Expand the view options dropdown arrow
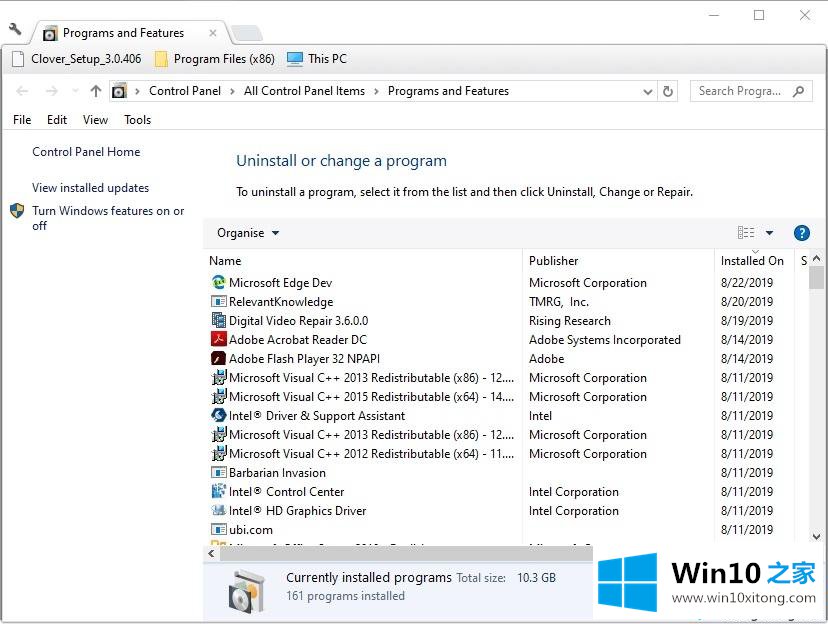Image resolution: width=828 pixels, height=624 pixels. [769, 233]
